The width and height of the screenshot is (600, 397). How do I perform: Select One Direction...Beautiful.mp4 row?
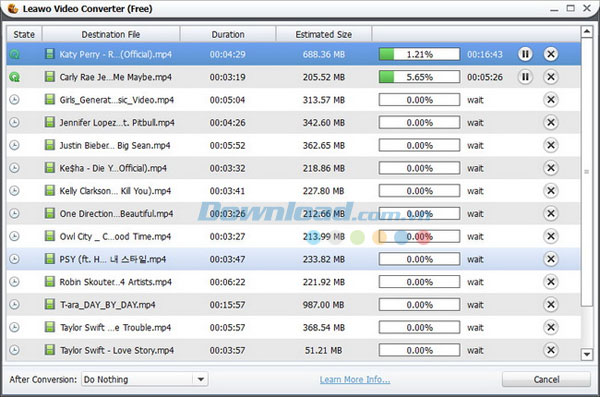[293, 213]
